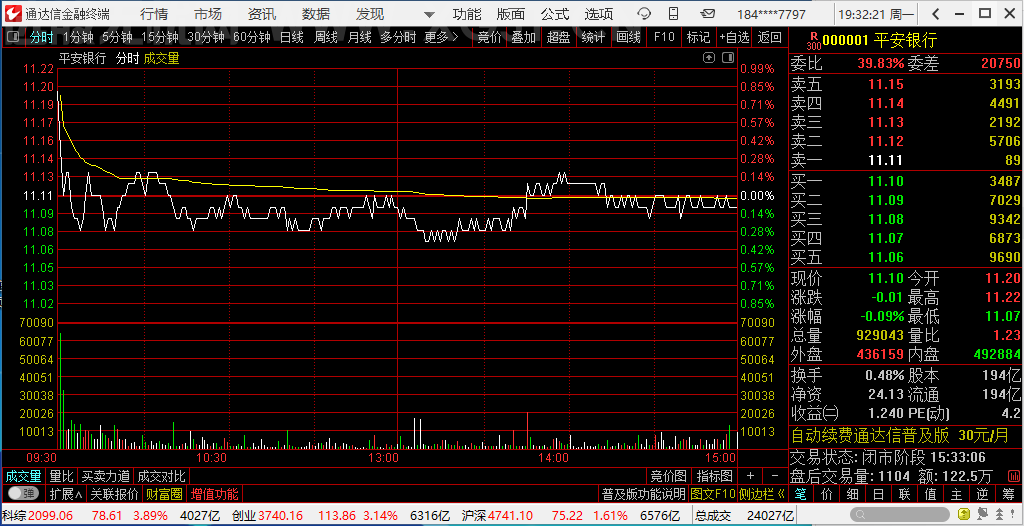Viewport: 1024px width, 526px height.
Task: Click the back chevron icon in title bar
Action: 936,14
